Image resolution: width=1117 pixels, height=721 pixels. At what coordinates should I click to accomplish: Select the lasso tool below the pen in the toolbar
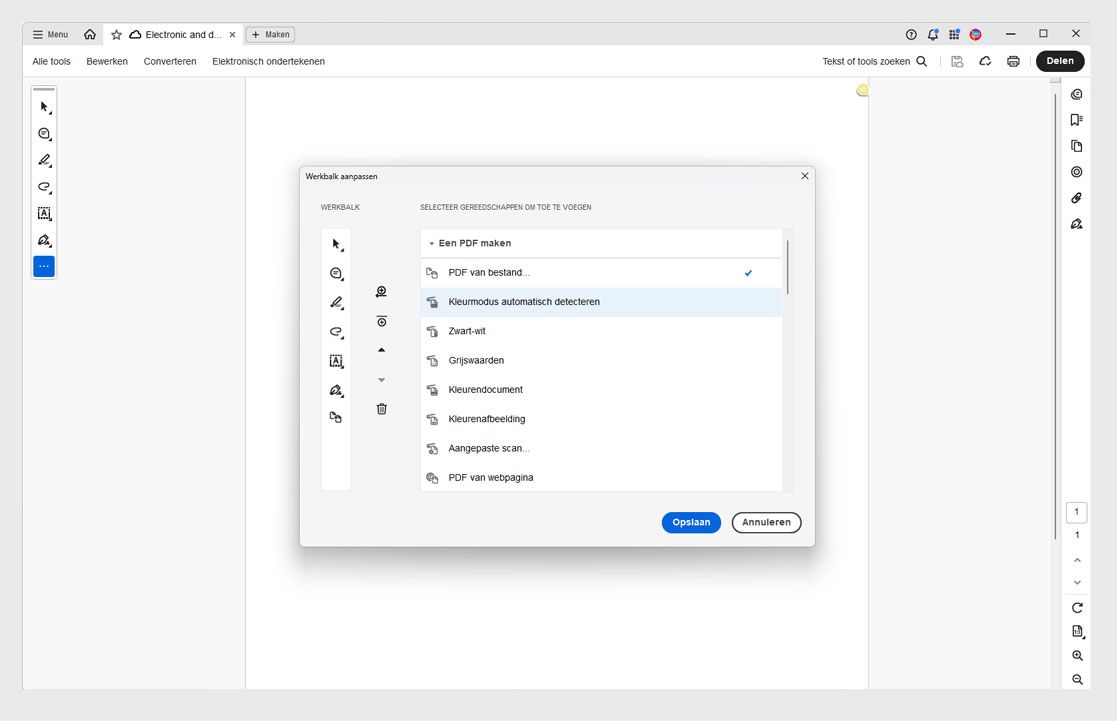coord(43,187)
